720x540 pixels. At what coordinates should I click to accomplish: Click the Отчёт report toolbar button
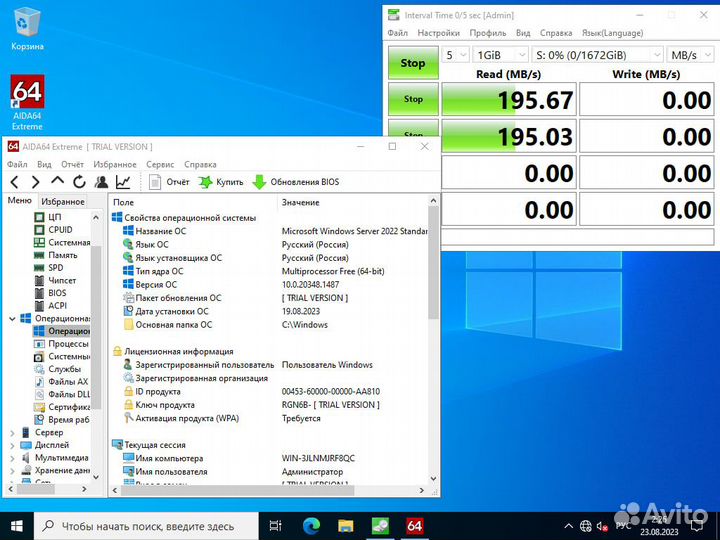[169, 182]
